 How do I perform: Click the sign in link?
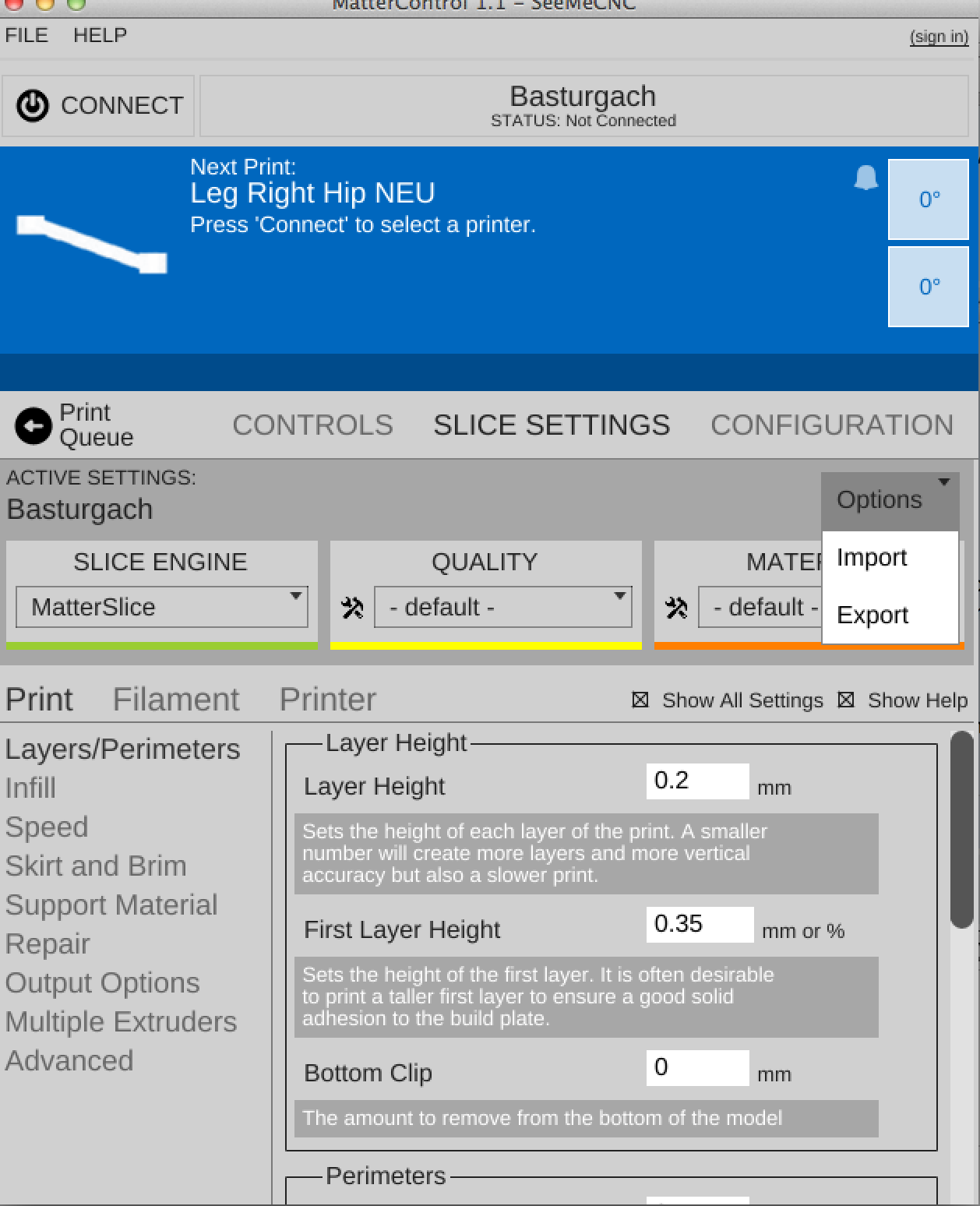click(939, 37)
